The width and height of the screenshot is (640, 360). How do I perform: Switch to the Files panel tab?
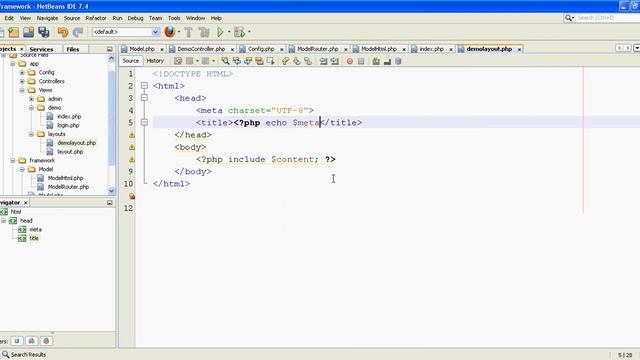tap(73, 49)
